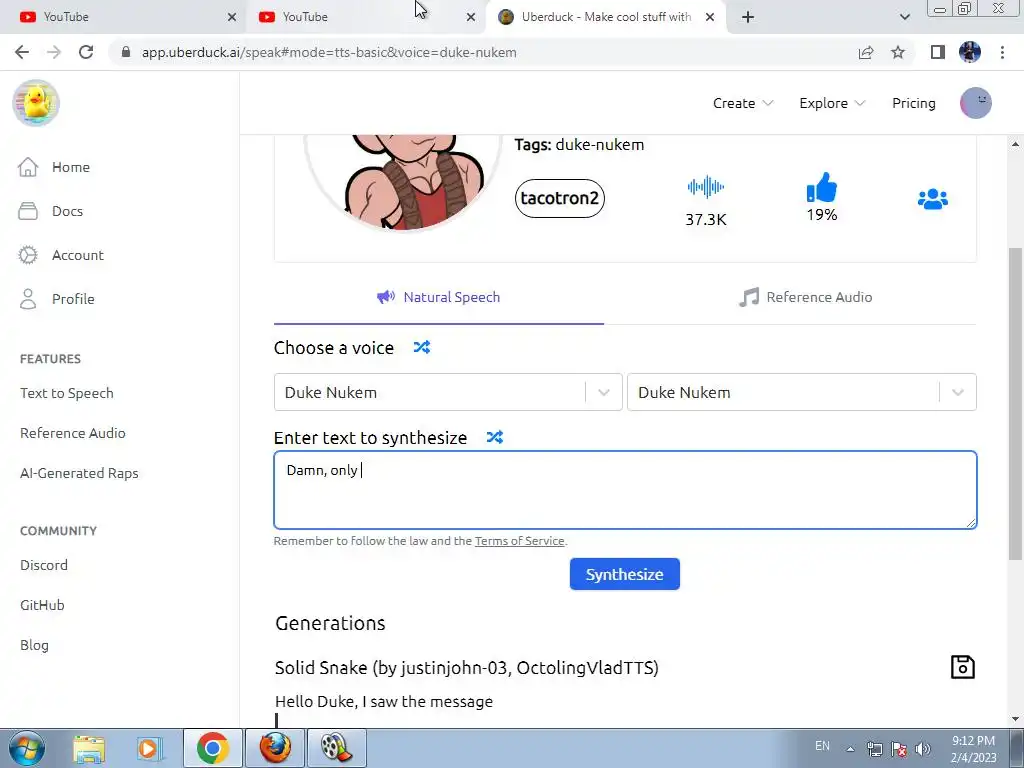Launch Firefox from the taskbar

click(275, 748)
